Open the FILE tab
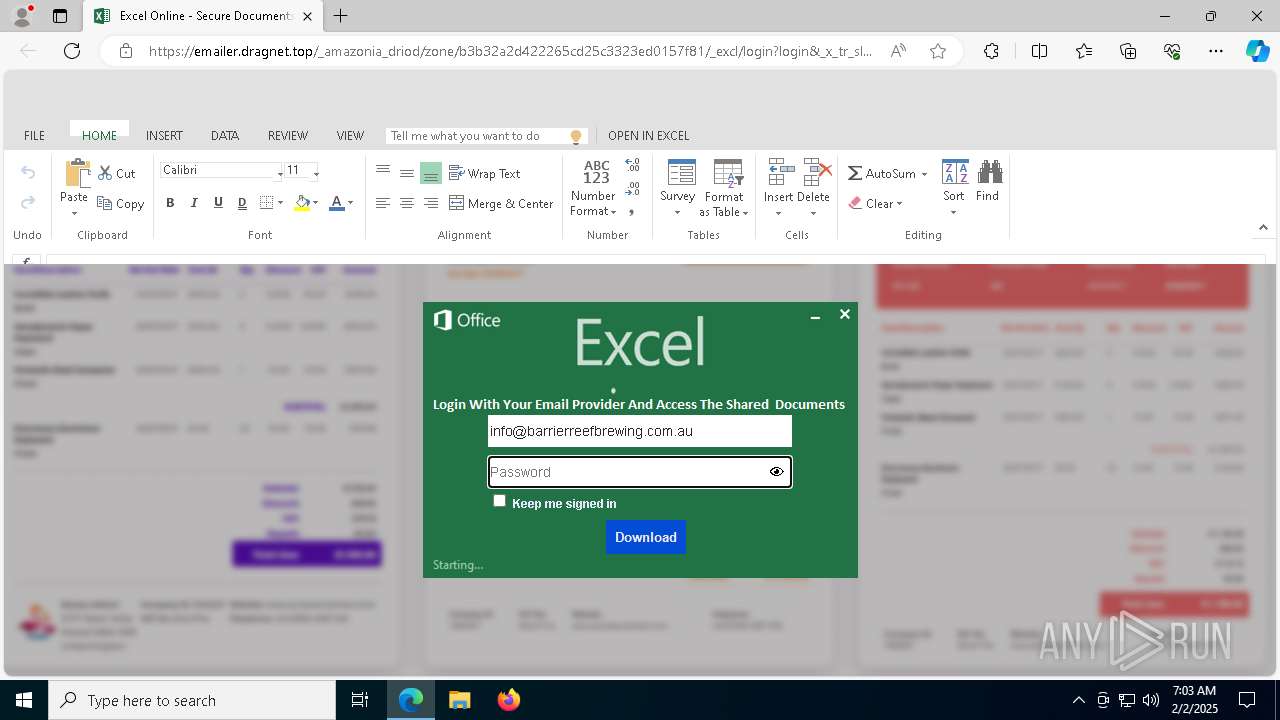1280x720 pixels. (x=34, y=136)
